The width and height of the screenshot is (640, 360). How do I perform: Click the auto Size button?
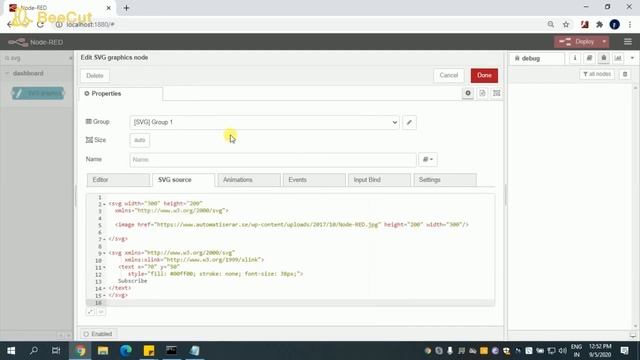click(140, 140)
